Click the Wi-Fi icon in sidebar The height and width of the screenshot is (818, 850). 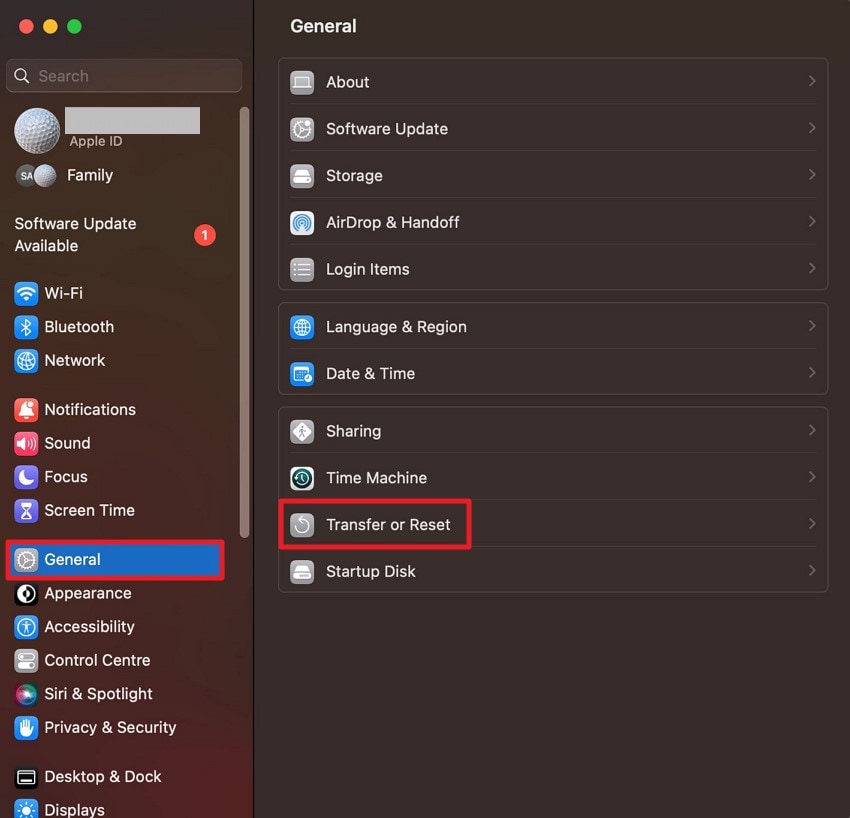point(26,294)
